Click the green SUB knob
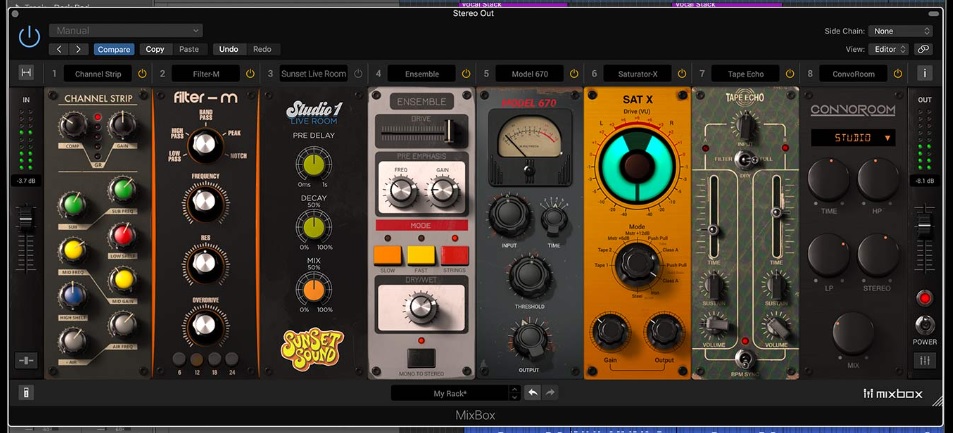Screen dimensions: 953x433 click(x=72, y=205)
